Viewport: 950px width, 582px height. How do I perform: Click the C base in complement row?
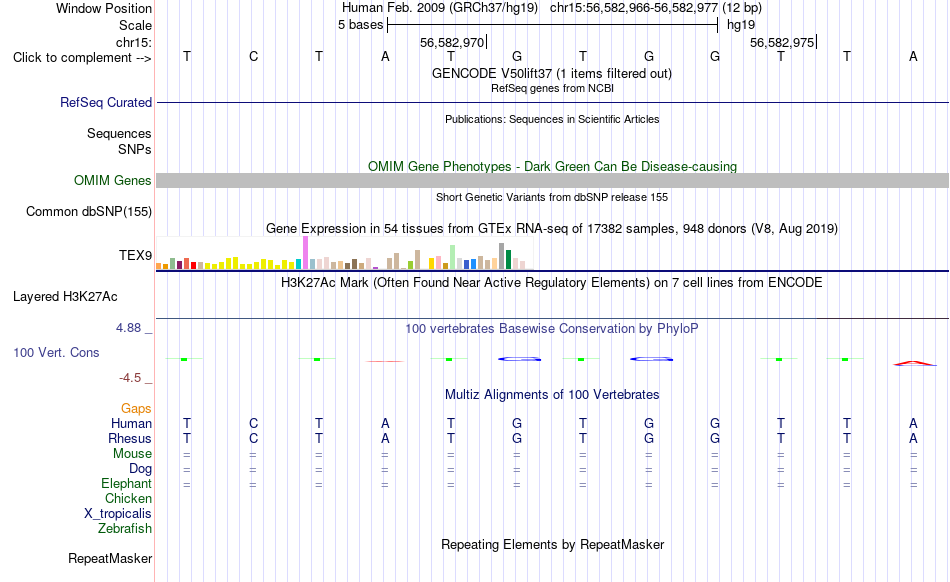(x=253, y=56)
